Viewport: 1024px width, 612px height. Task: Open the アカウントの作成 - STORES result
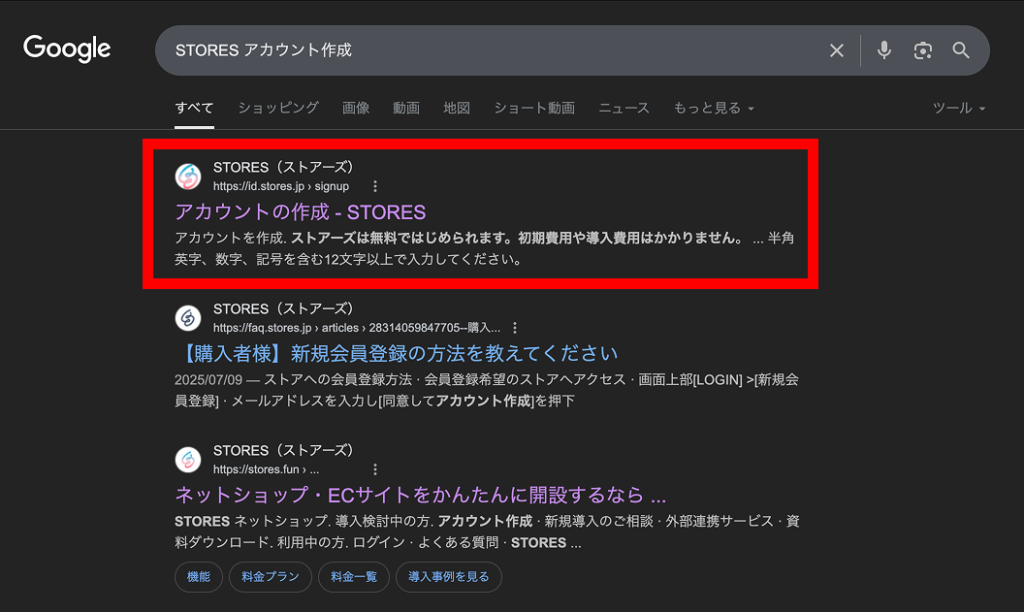point(300,212)
